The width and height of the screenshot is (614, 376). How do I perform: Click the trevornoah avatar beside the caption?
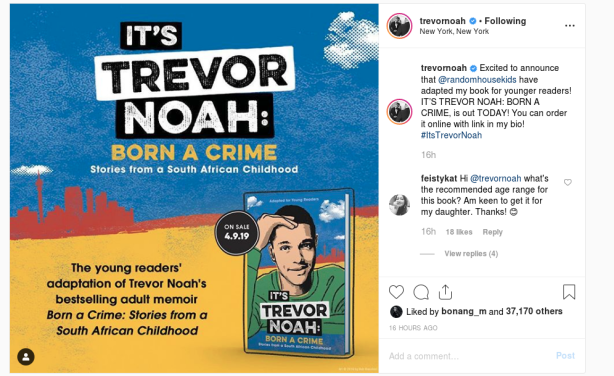(399, 112)
